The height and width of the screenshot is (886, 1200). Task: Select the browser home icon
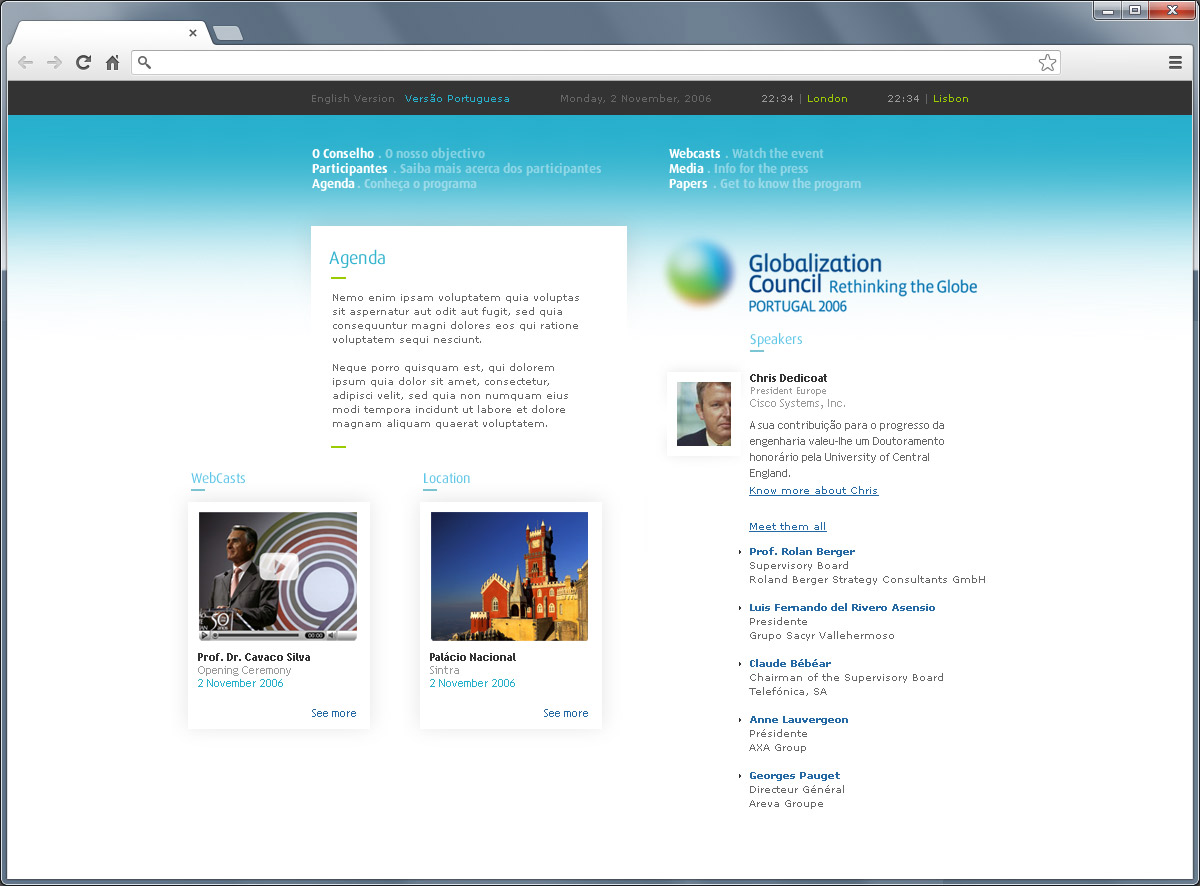(x=112, y=62)
